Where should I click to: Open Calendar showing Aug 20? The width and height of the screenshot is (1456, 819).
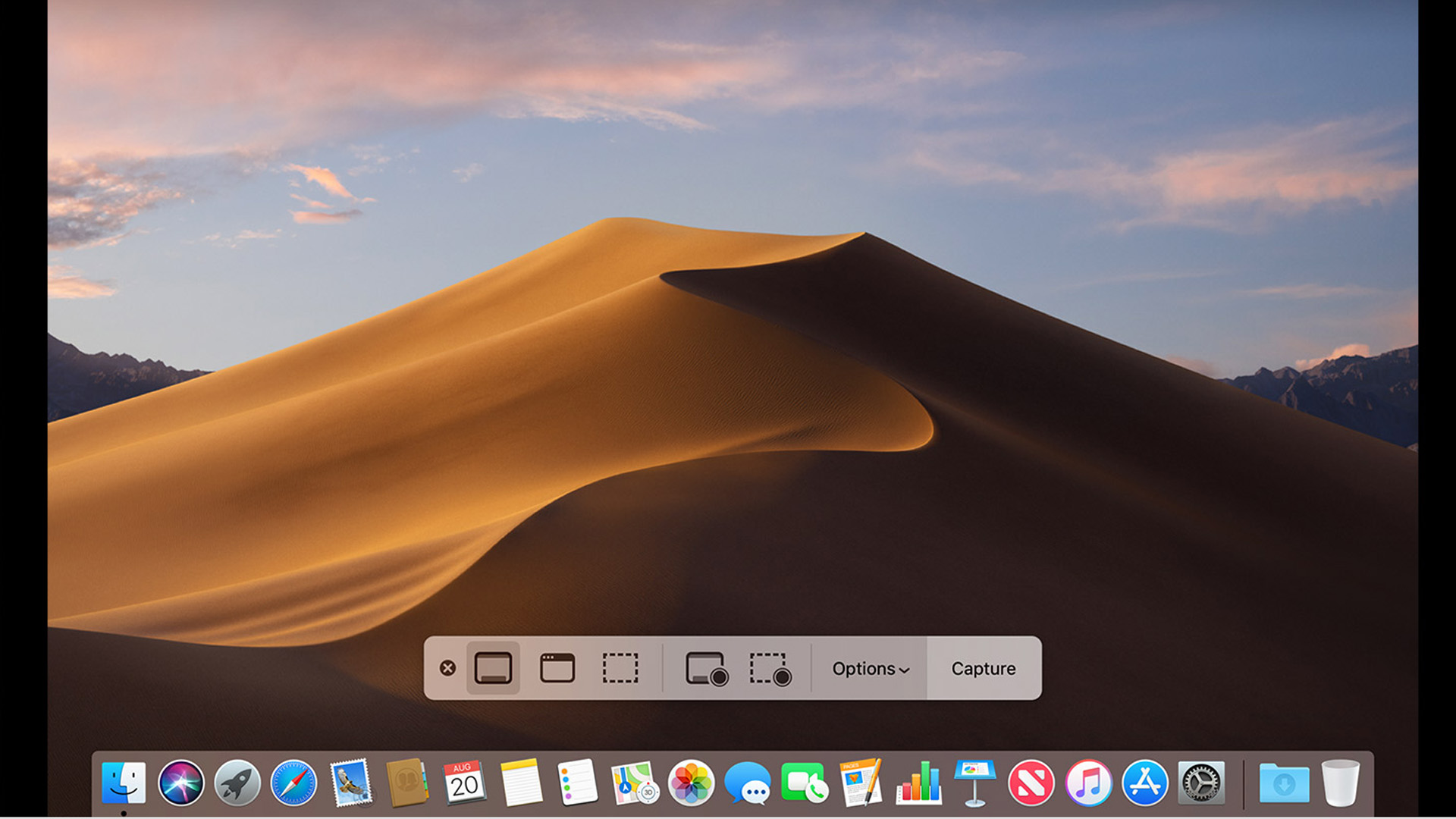(x=464, y=783)
